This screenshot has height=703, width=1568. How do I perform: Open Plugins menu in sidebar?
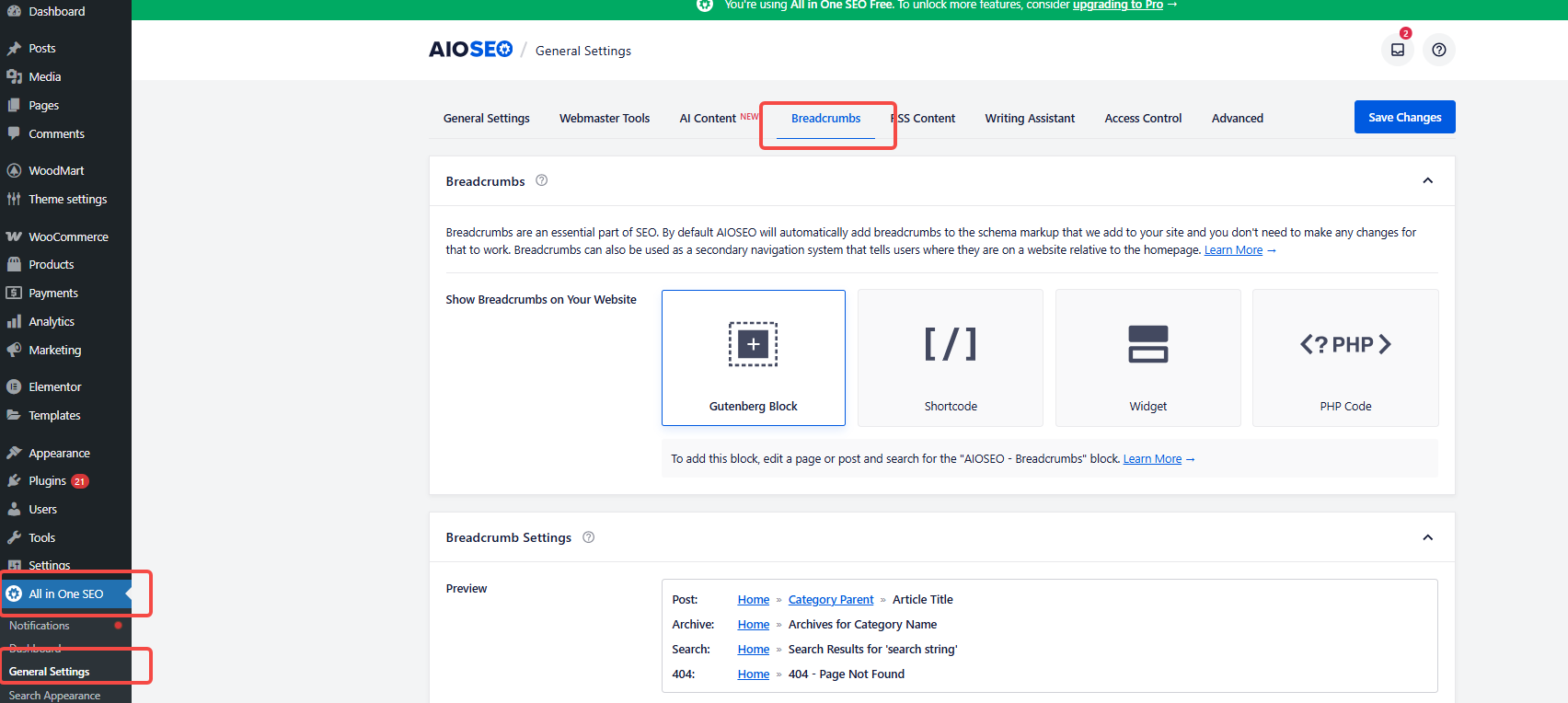[47, 481]
